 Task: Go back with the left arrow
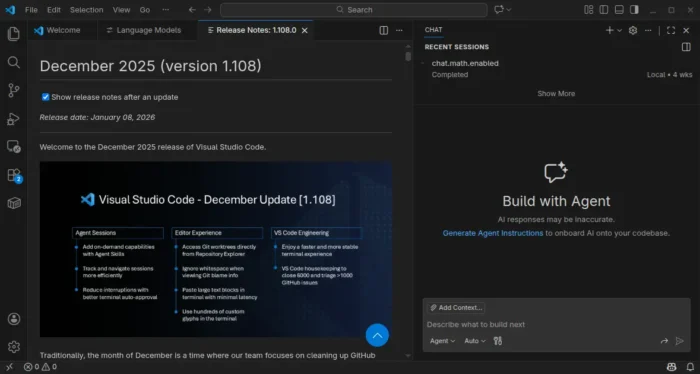coord(192,9)
